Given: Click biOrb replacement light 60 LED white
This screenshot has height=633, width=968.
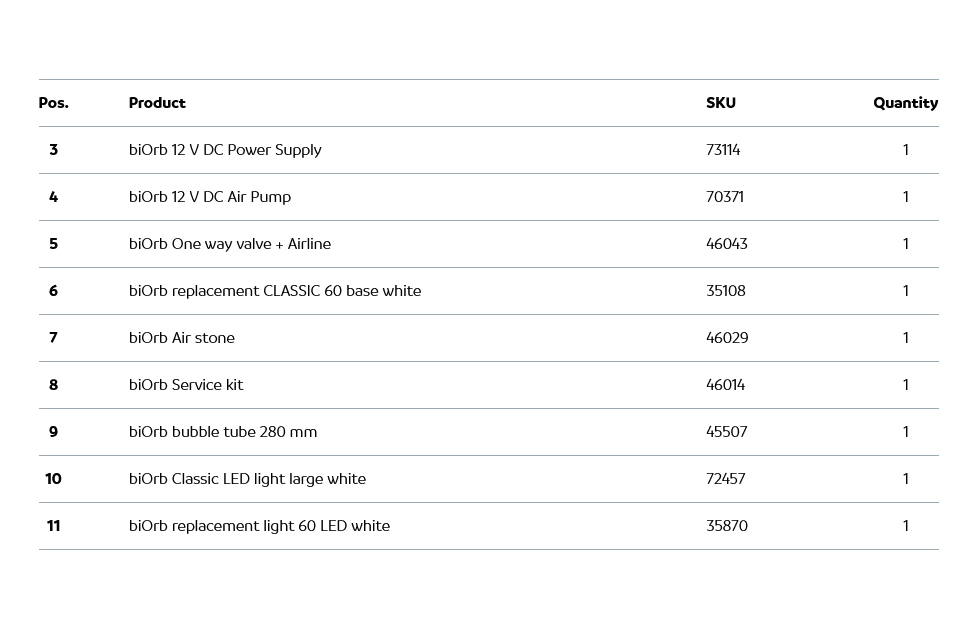Looking at the screenshot, I should 259,526.
